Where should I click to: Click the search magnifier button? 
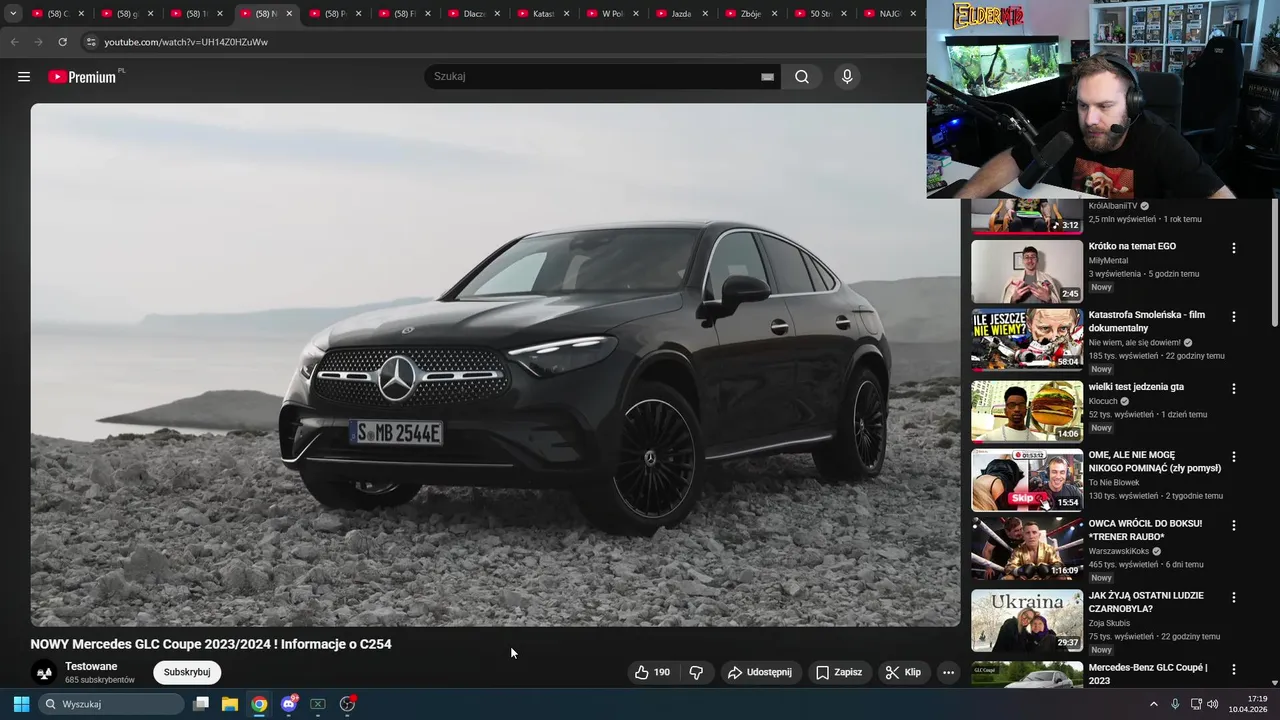pyautogui.click(x=802, y=77)
